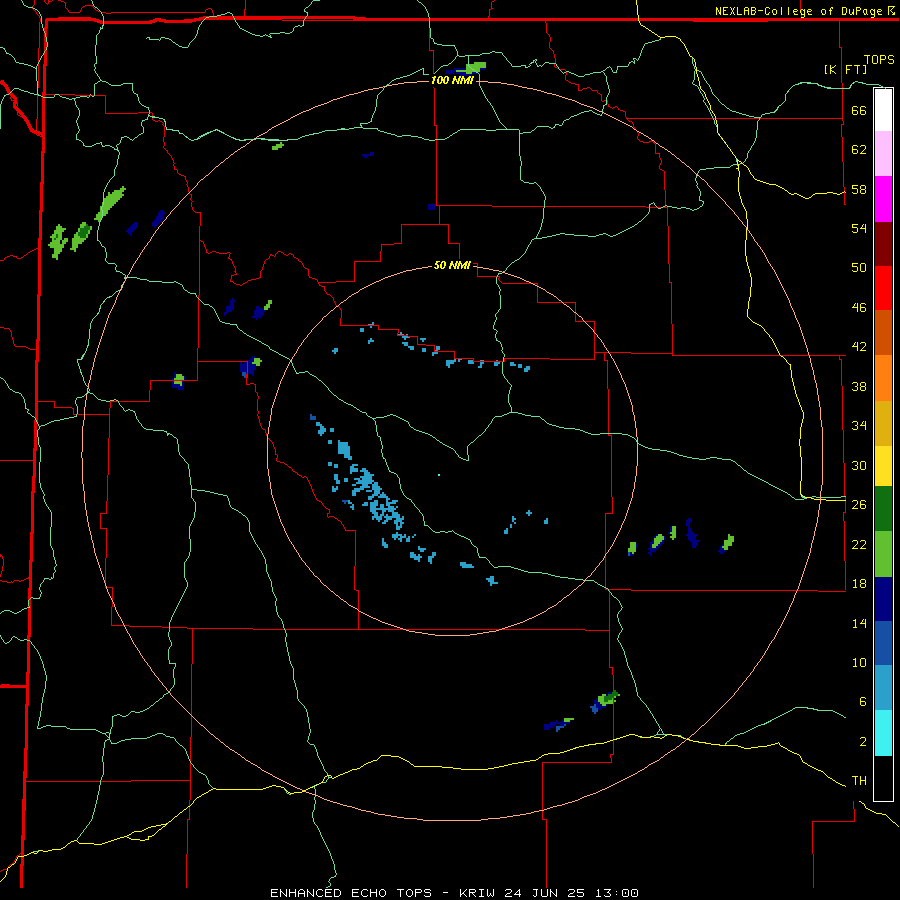
Task: Click the light pink swatch on the scale
Action: [883, 154]
